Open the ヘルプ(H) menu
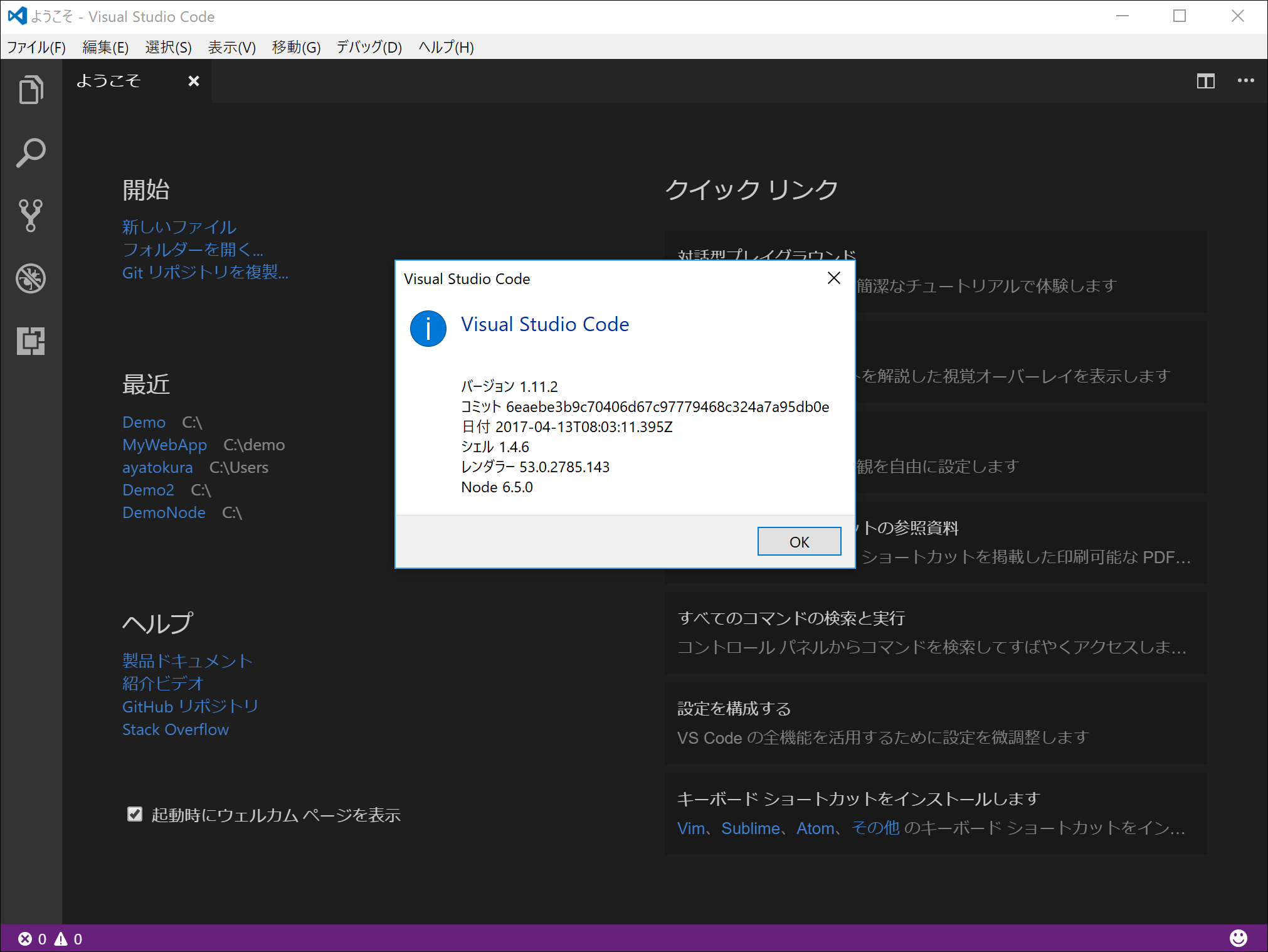 [445, 47]
